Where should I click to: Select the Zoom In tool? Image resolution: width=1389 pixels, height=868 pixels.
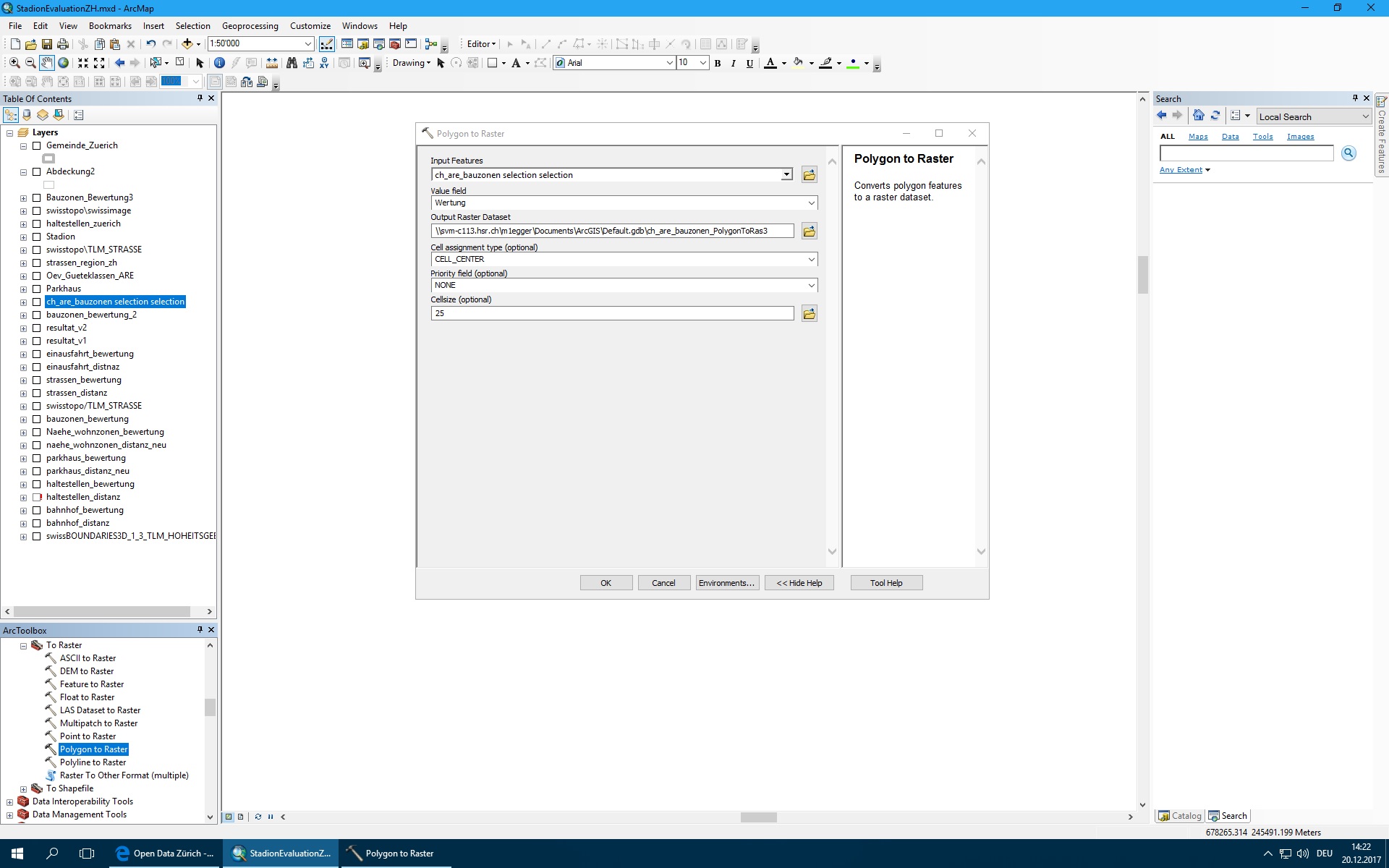coord(14,63)
